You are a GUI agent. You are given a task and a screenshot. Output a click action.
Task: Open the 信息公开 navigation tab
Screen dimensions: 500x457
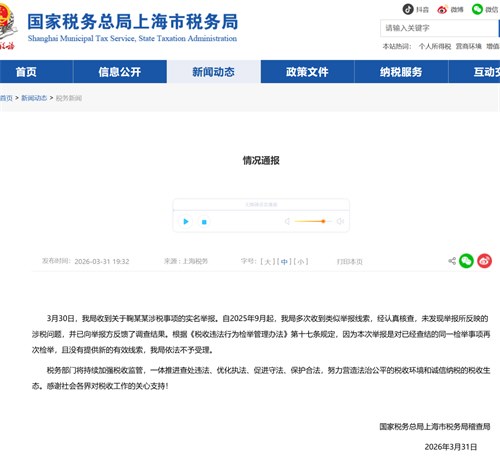click(x=120, y=72)
